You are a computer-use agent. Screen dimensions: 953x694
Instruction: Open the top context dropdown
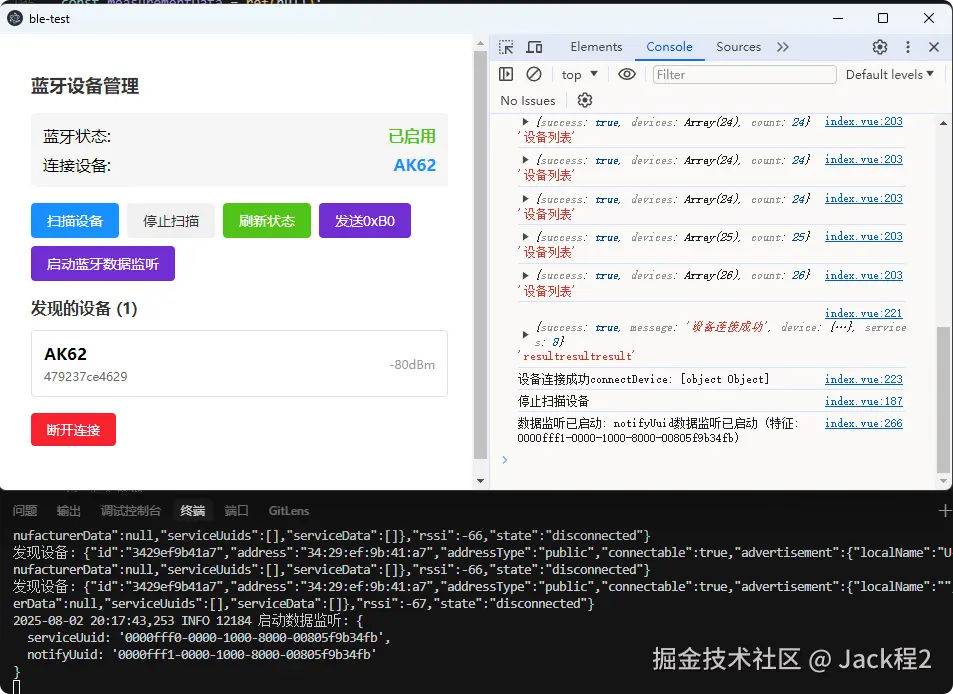[579, 74]
